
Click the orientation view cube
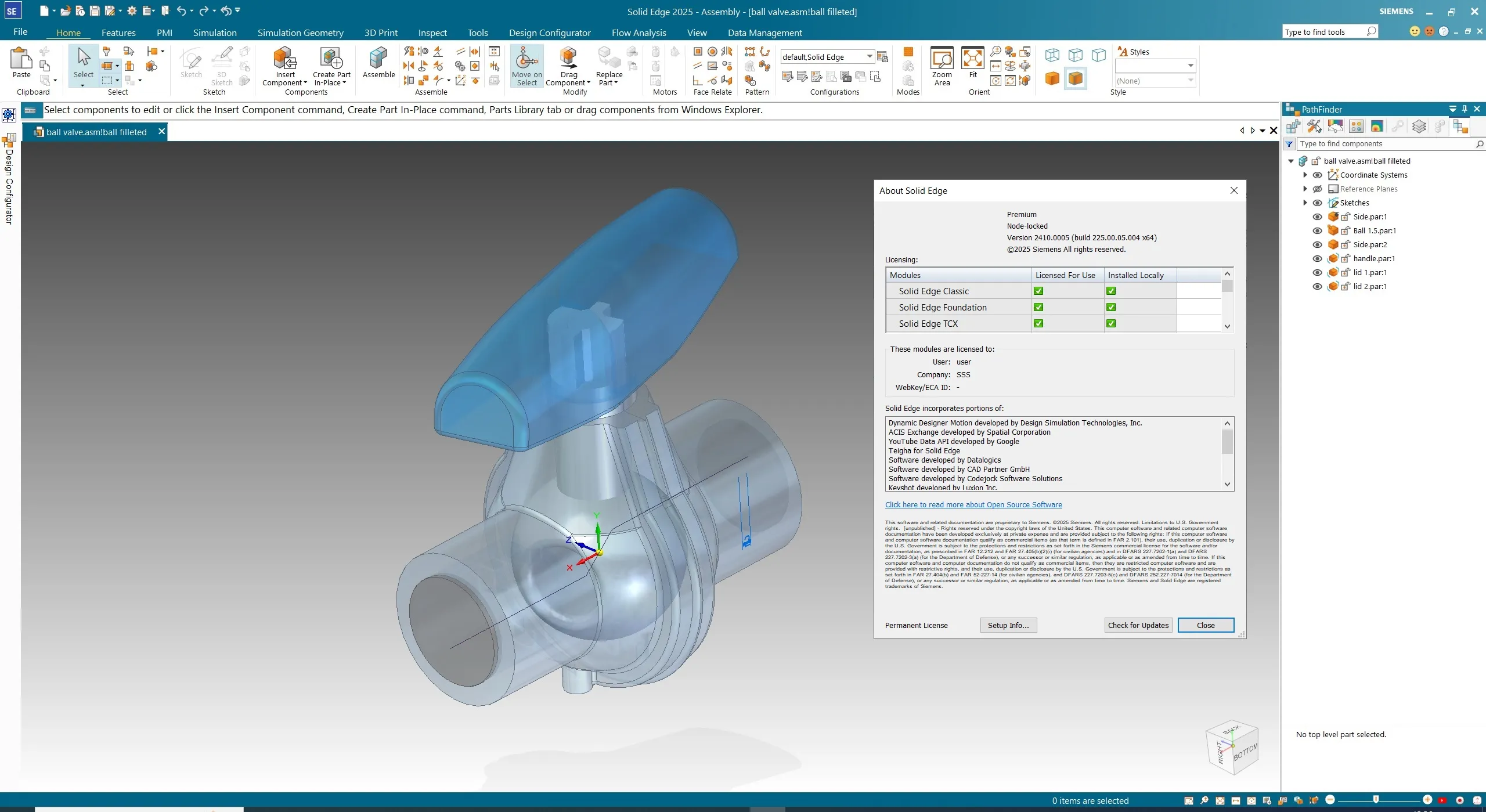(1232, 748)
